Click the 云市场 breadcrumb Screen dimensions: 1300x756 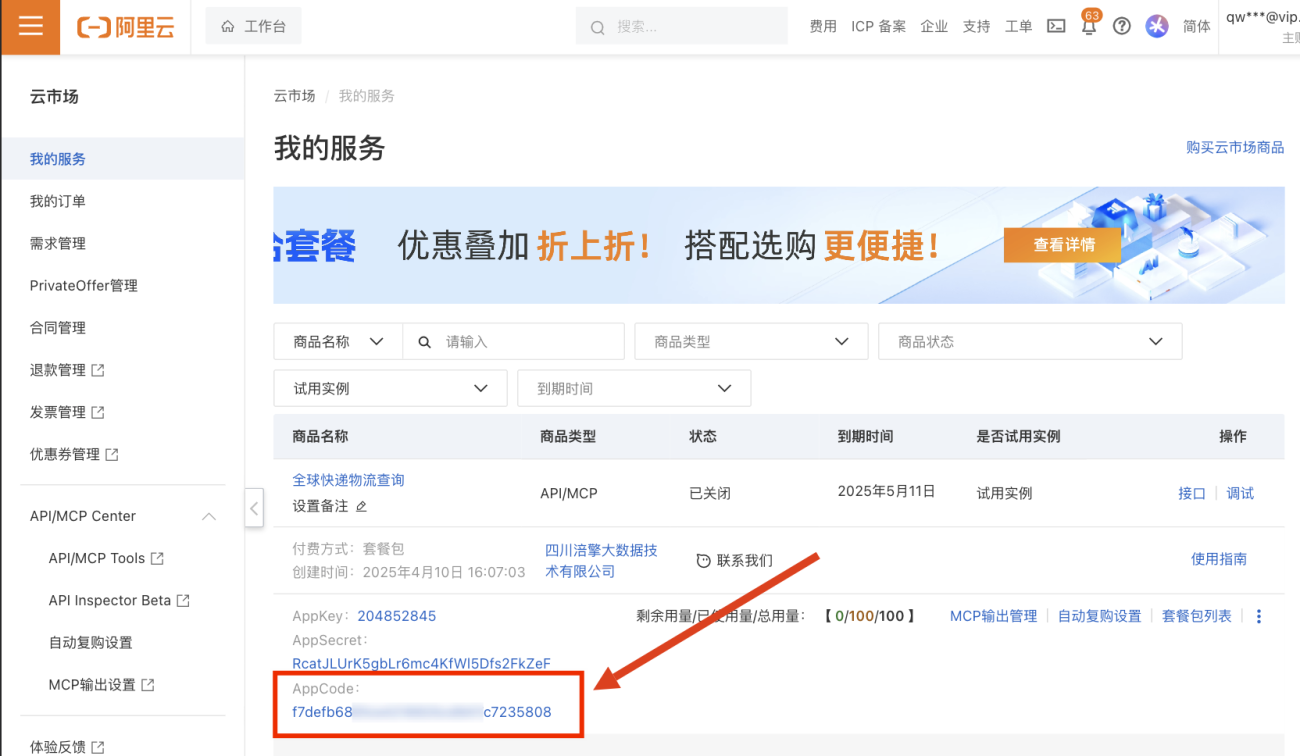click(294, 96)
